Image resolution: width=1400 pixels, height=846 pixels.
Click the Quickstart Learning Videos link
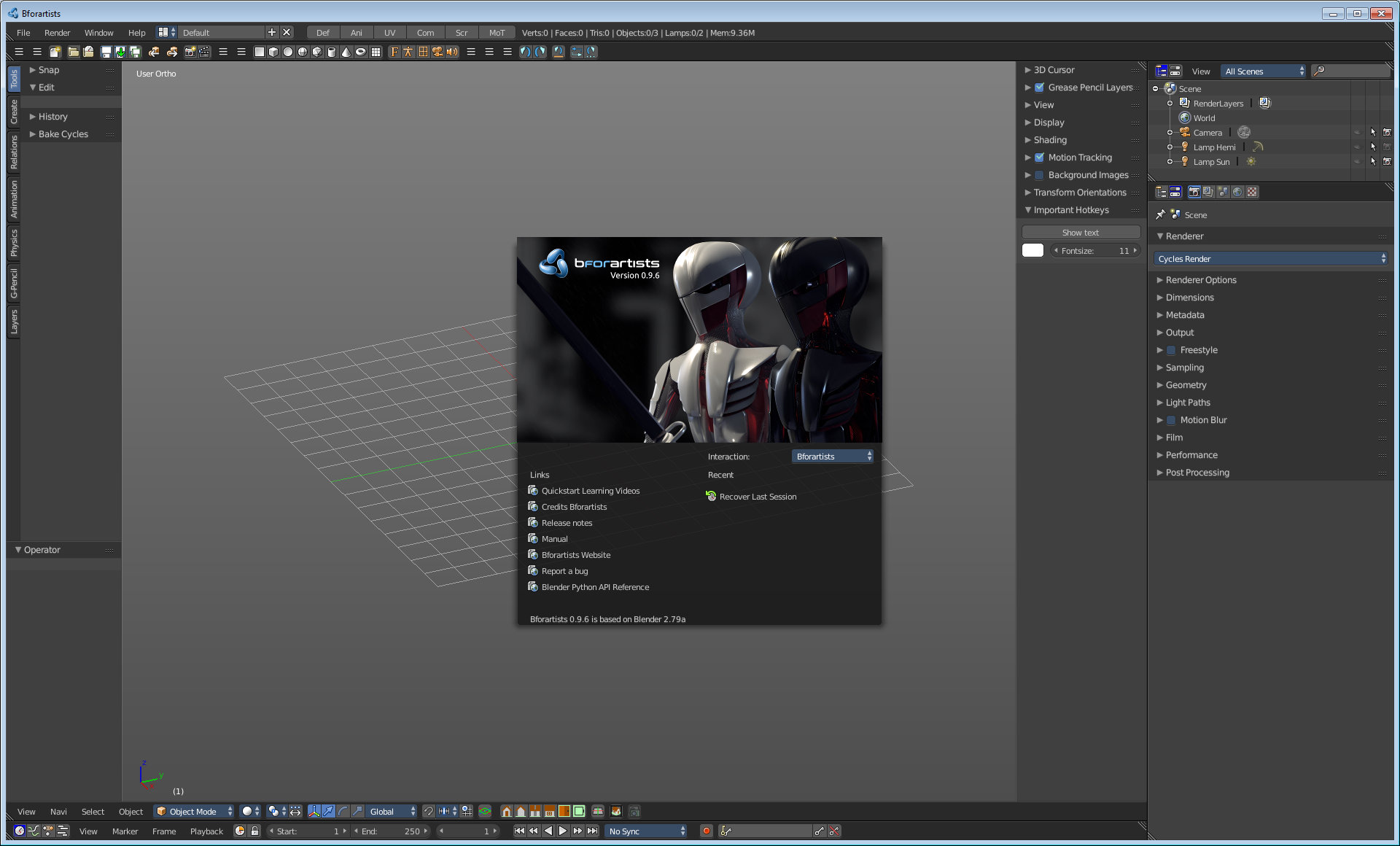tap(590, 490)
